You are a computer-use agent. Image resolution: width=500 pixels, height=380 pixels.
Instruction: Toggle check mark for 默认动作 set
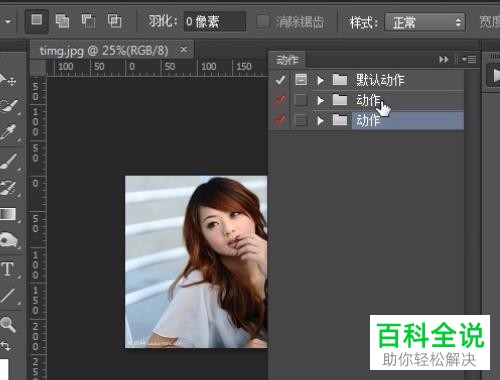pyautogui.click(x=280, y=80)
